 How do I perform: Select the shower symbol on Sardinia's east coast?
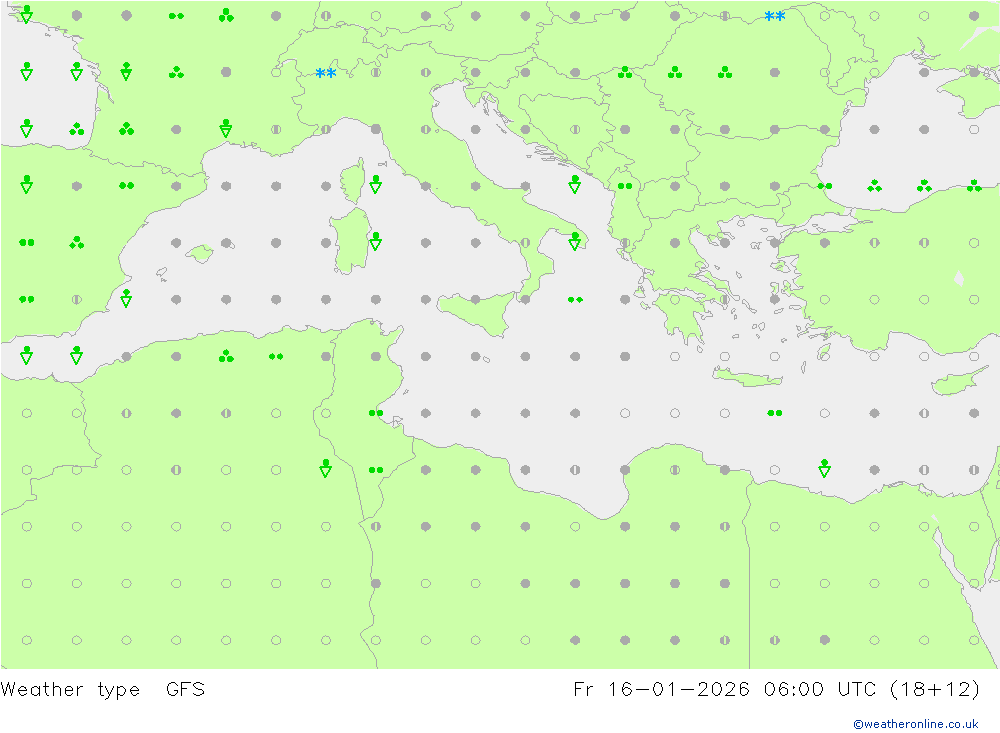tap(376, 241)
